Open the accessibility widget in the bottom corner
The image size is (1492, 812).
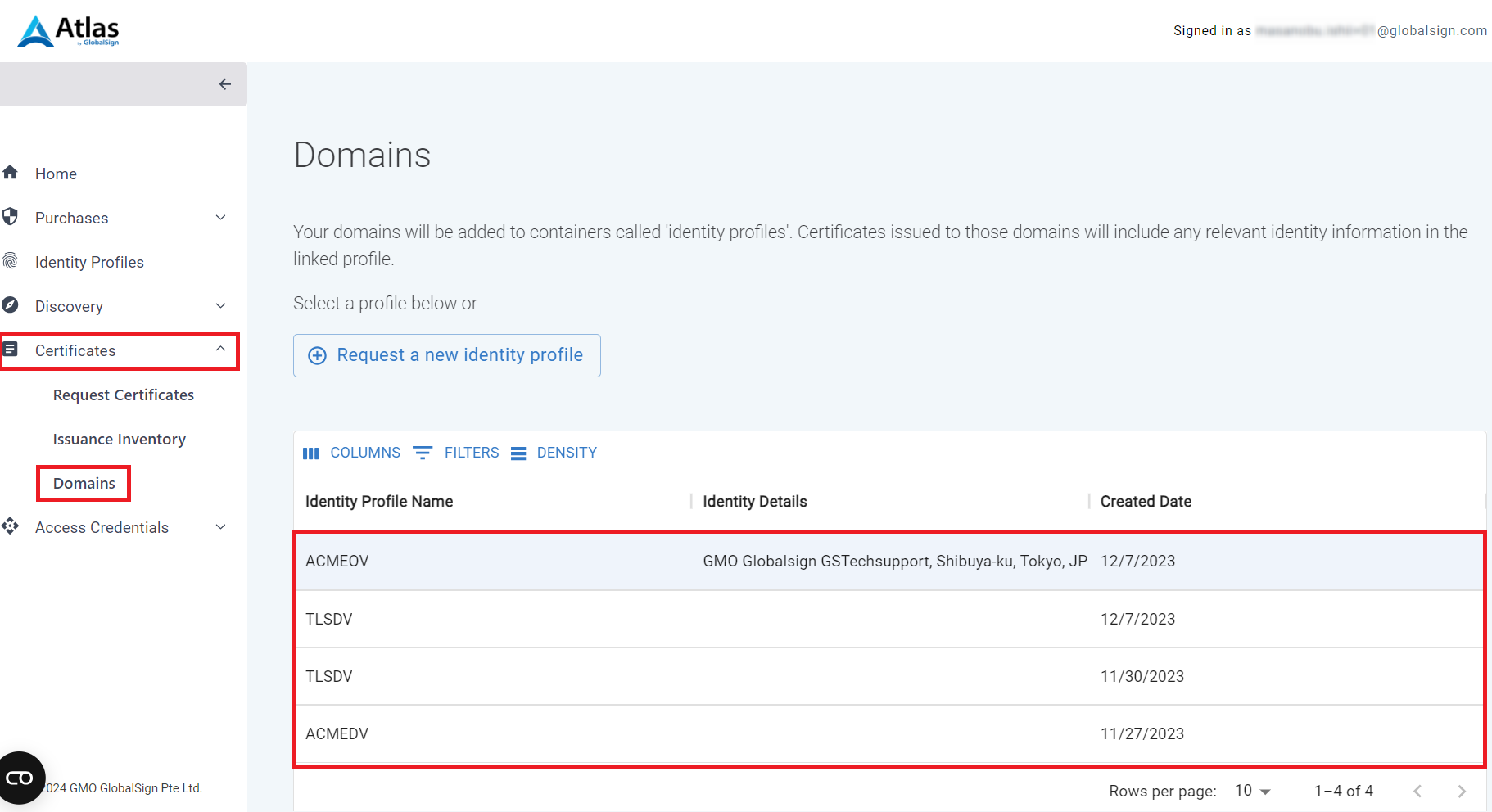pyautogui.click(x=20, y=778)
